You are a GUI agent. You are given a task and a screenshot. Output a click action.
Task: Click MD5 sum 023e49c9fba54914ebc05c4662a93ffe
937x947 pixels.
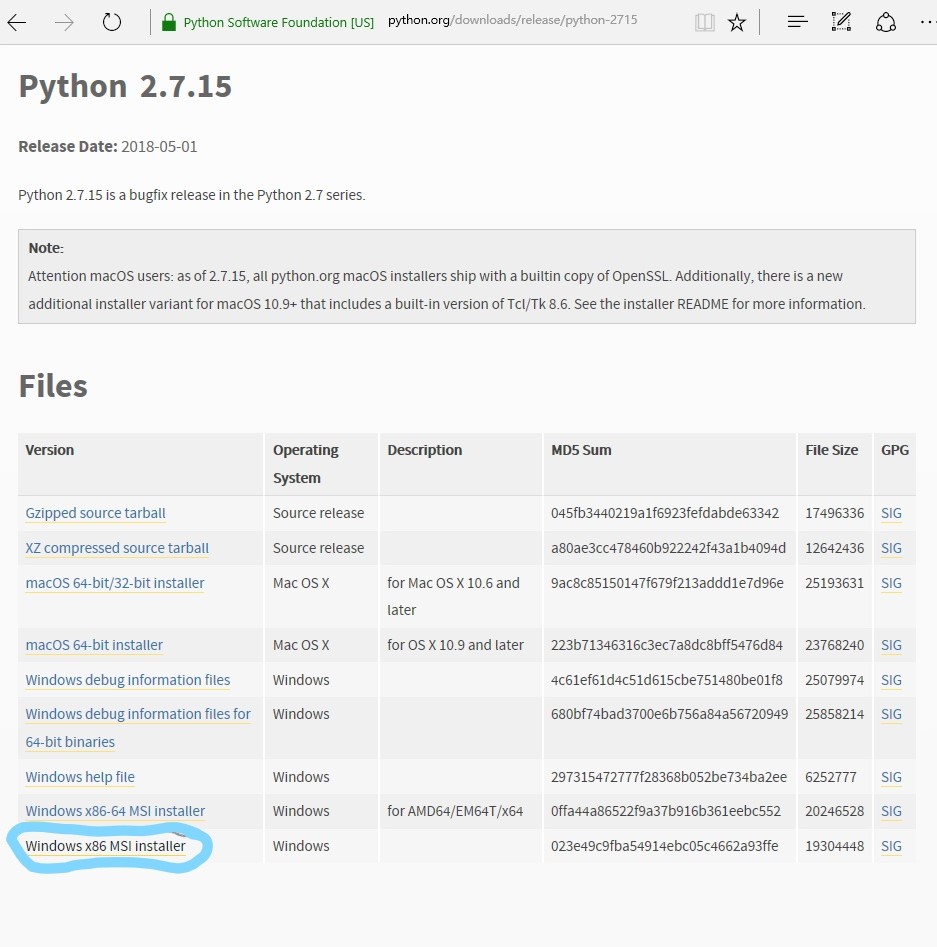pos(665,847)
